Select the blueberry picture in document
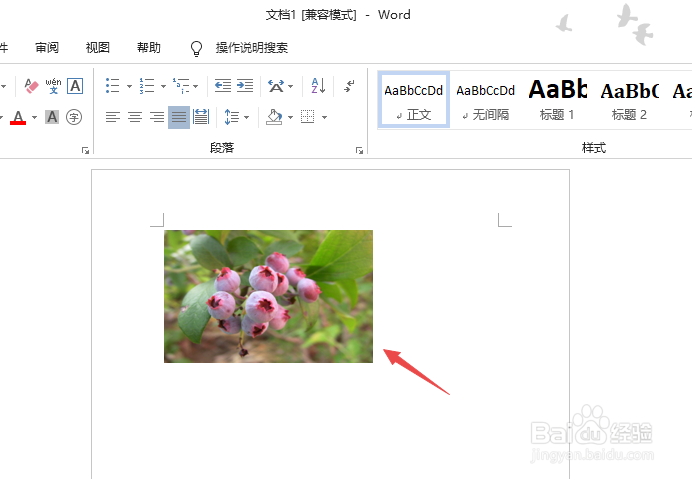692x479 pixels. tap(268, 296)
